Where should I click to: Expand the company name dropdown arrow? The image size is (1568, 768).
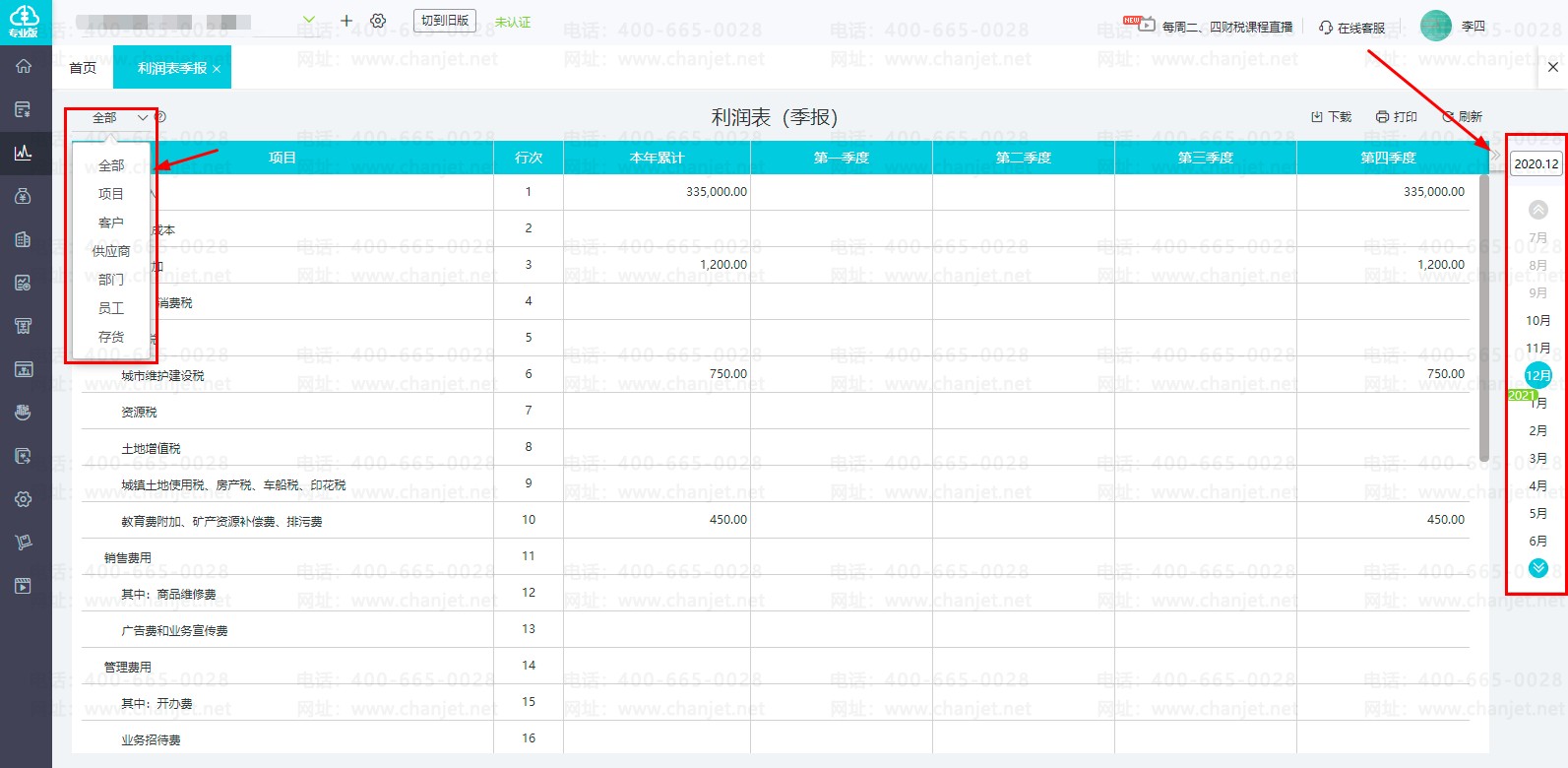(309, 20)
